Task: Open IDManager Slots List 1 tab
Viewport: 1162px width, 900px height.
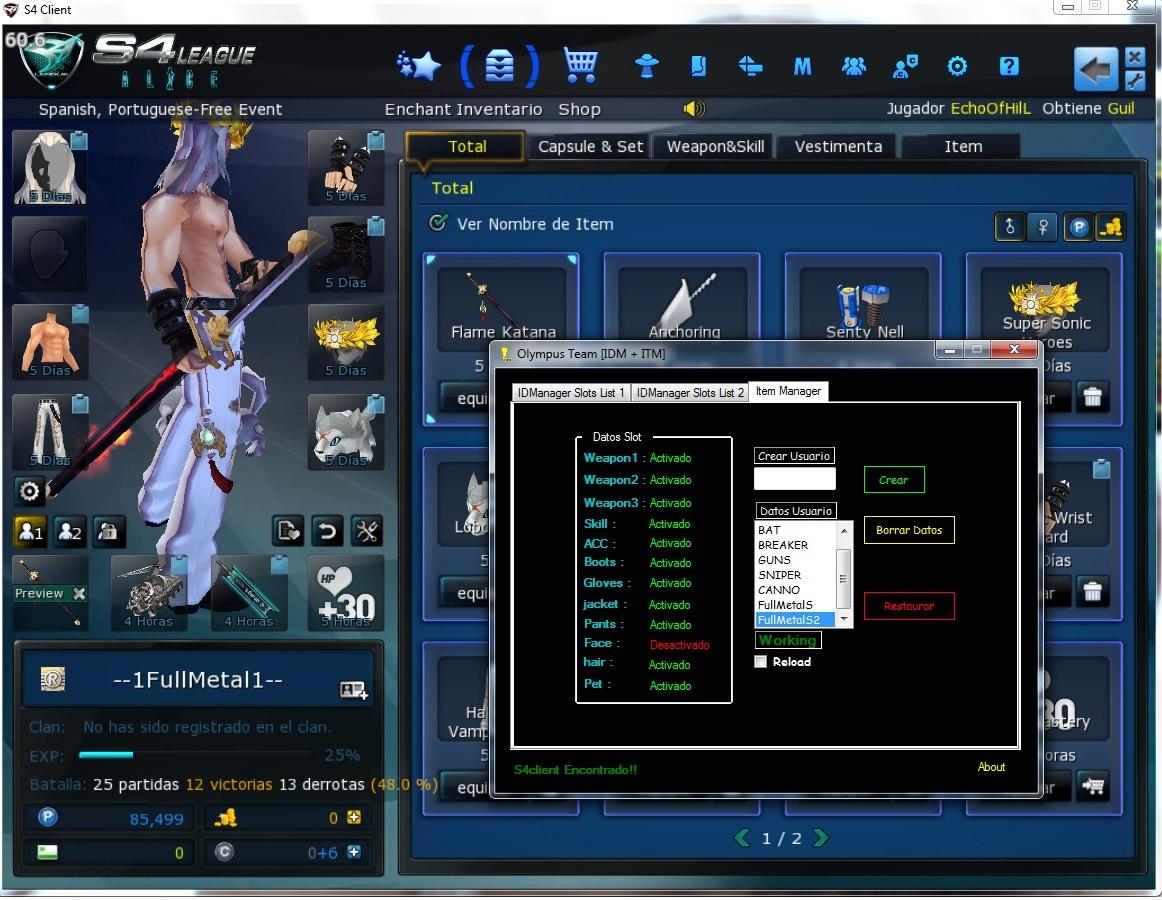Action: [x=571, y=393]
